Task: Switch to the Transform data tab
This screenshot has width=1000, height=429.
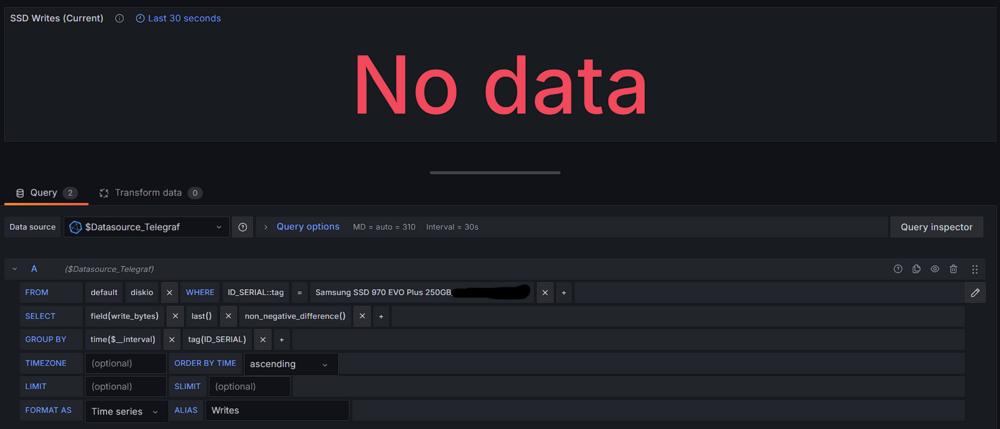Action: pyautogui.click(x=151, y=193)
